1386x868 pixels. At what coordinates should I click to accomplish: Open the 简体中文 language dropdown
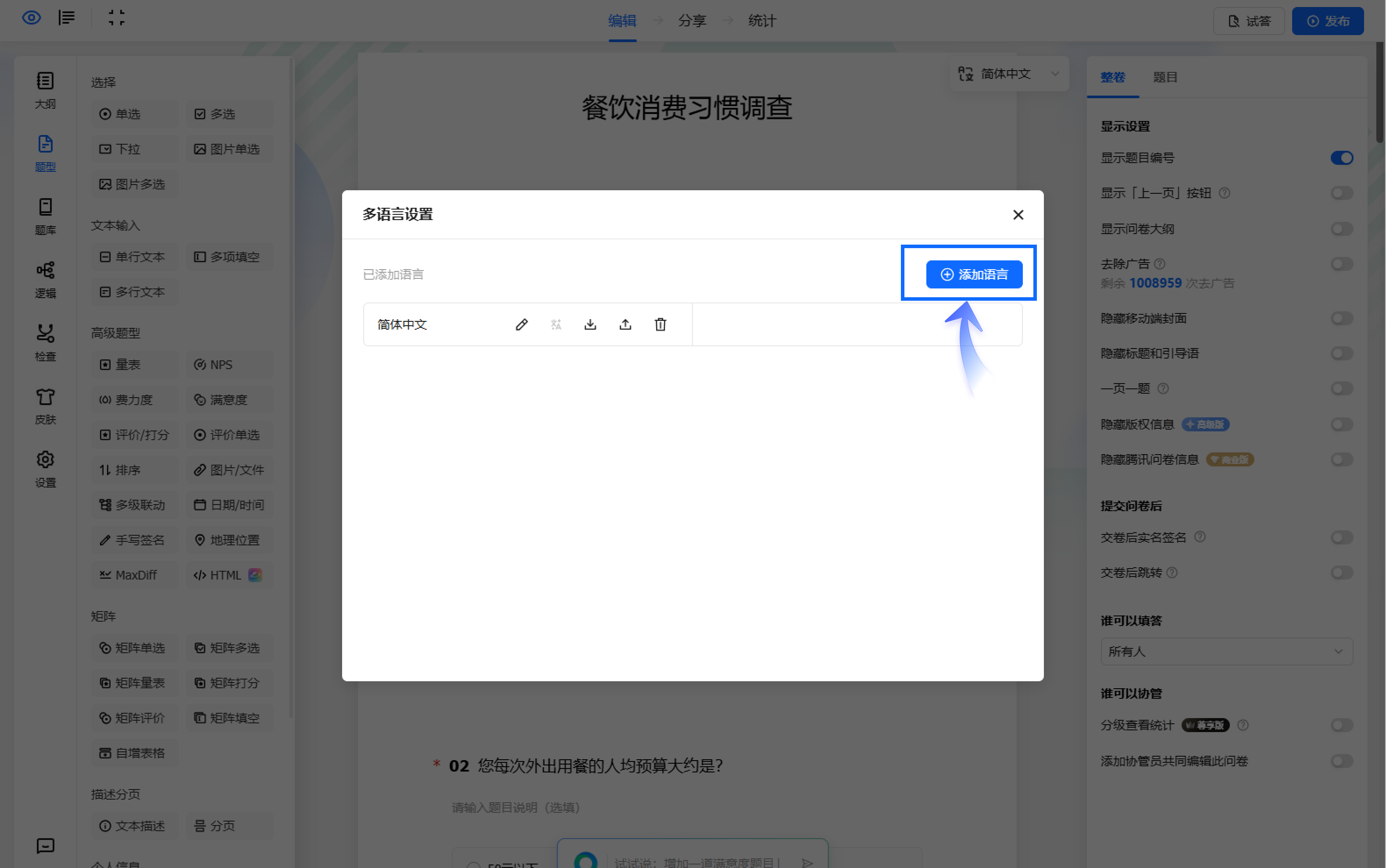[x=1009, y=74]
